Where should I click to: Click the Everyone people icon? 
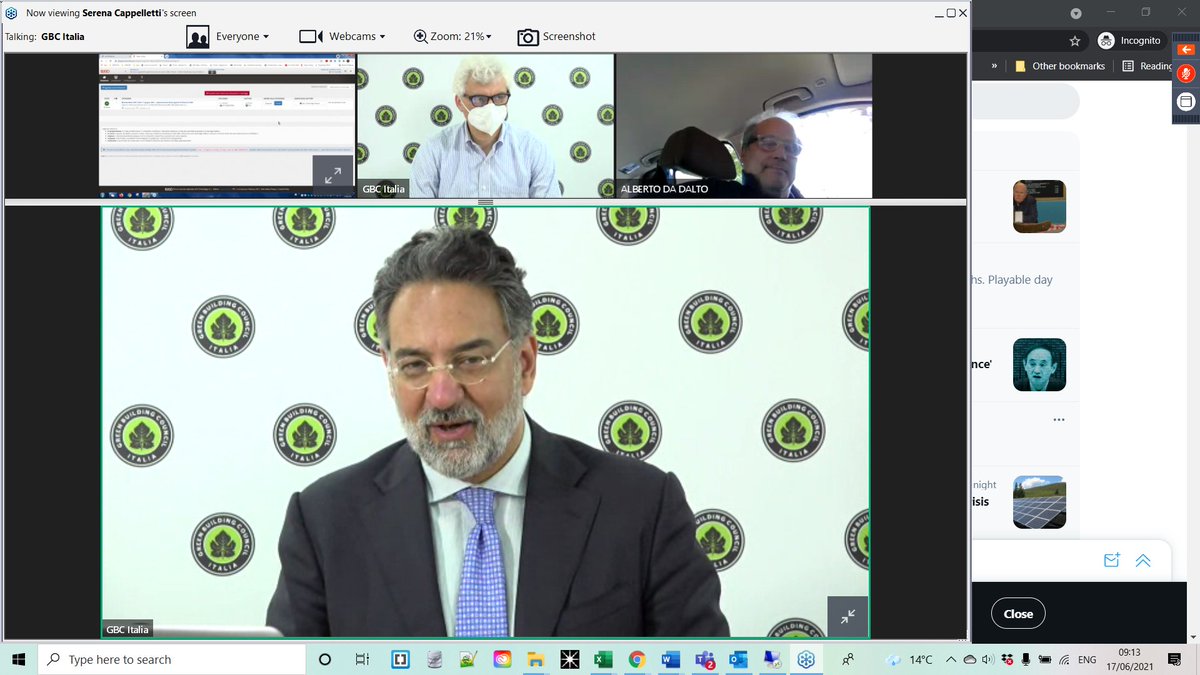[198, 37]
